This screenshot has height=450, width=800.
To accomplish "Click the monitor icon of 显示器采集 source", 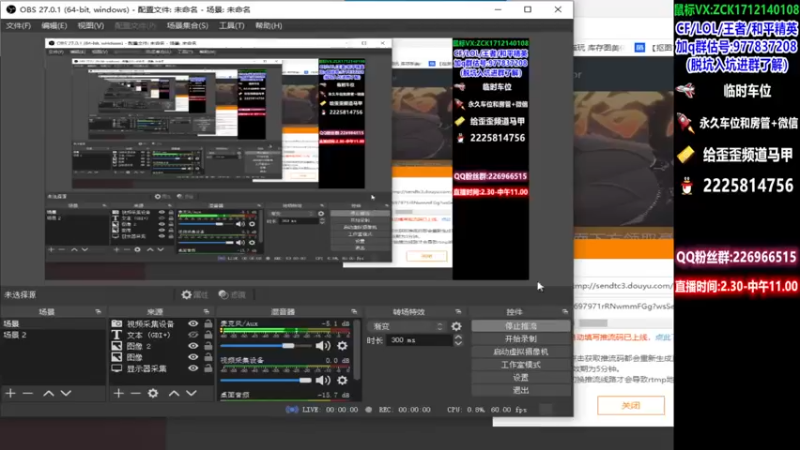I will click(x=117, y=368).
